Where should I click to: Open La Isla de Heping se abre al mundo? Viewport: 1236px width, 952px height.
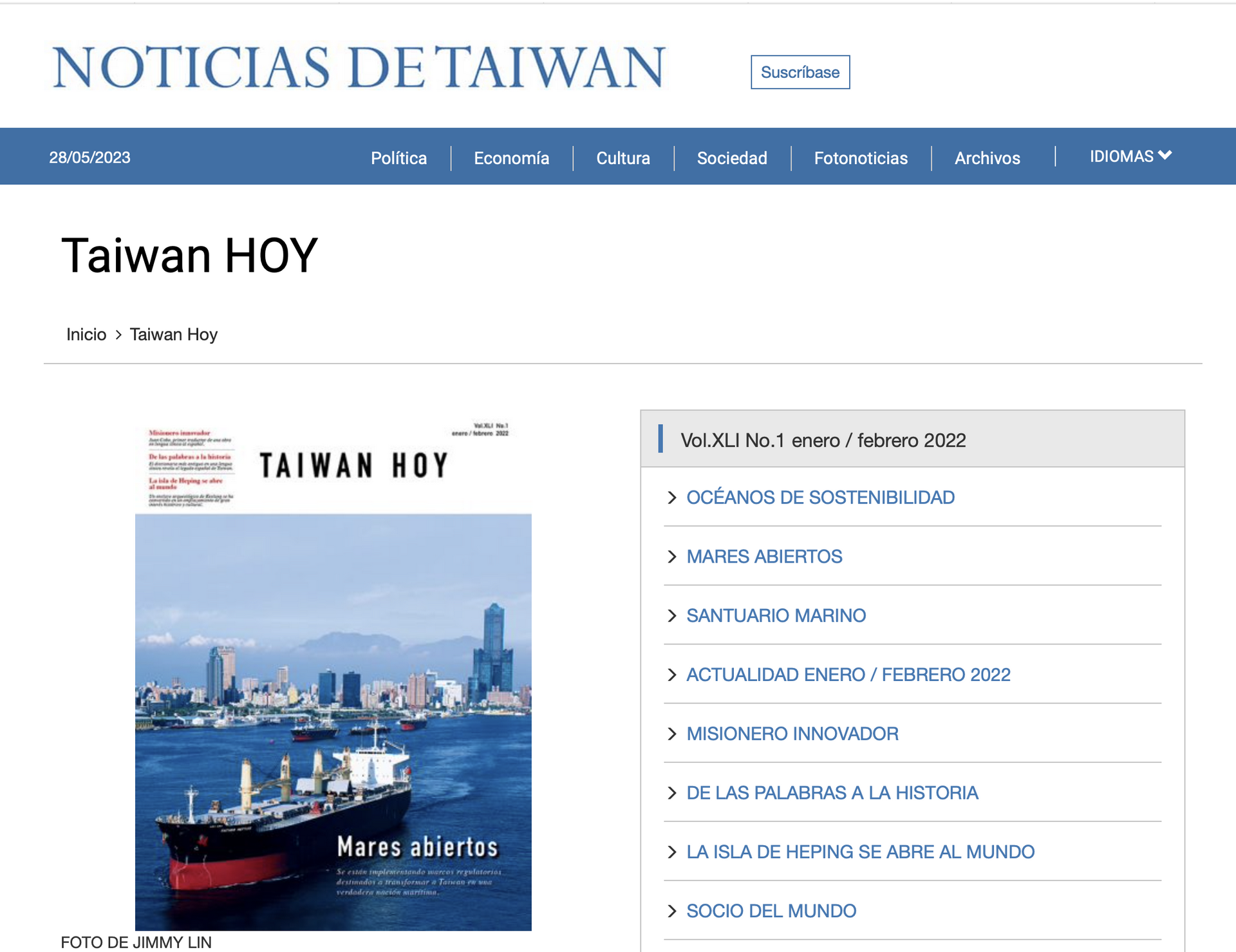pos(860,852)
